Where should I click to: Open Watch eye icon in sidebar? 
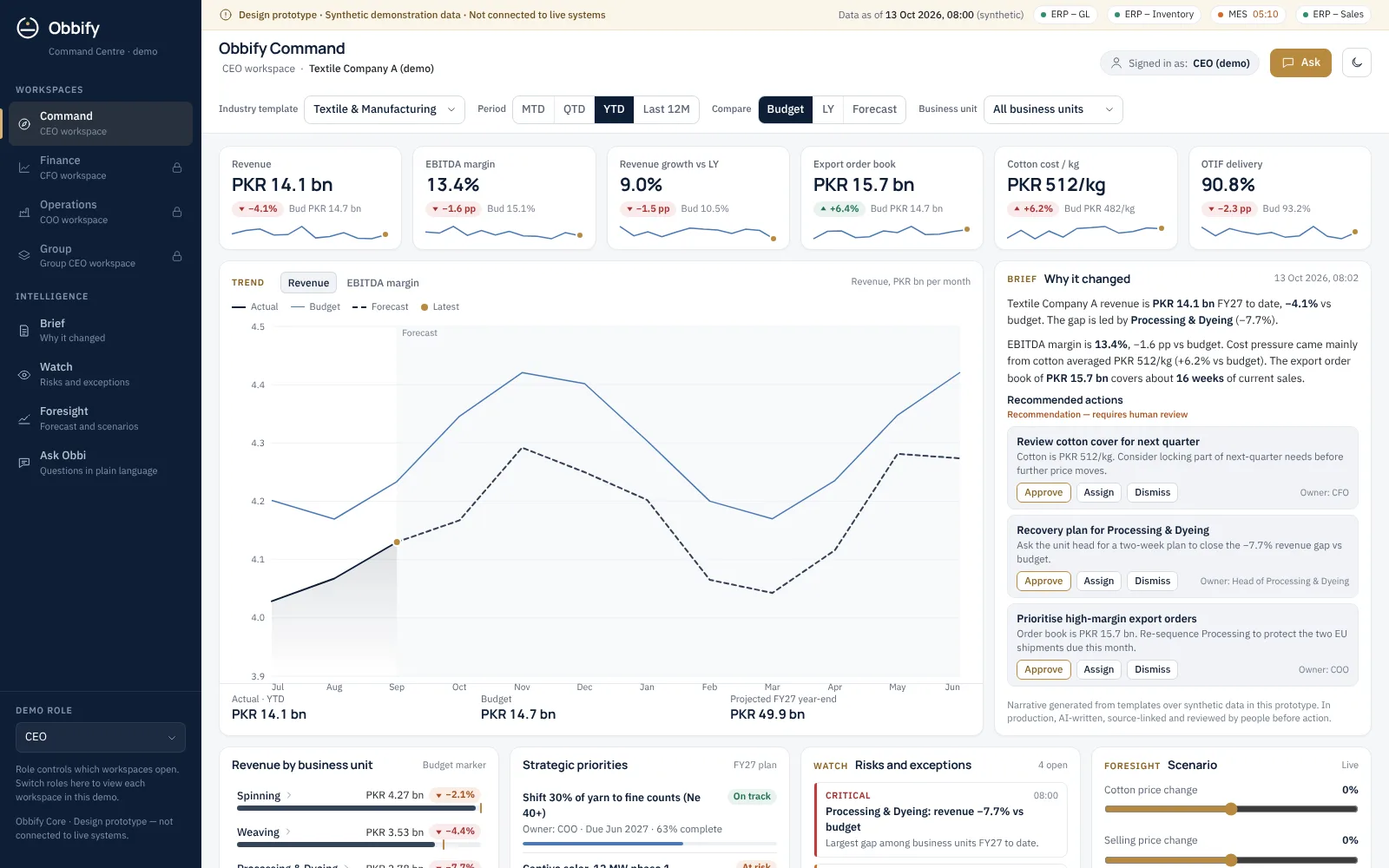24,375
